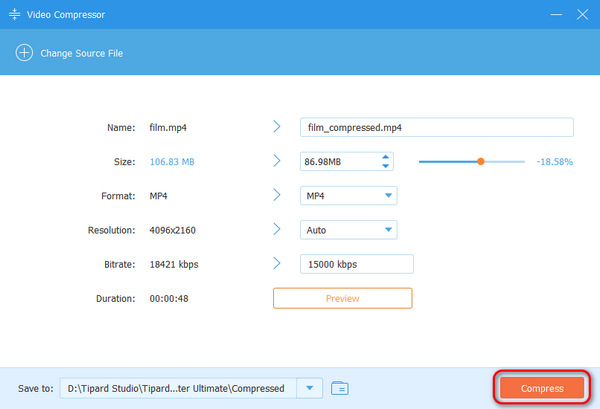Click the source name film.mp4 text
The width and height of the screenshot is (600, 409).
168,128
